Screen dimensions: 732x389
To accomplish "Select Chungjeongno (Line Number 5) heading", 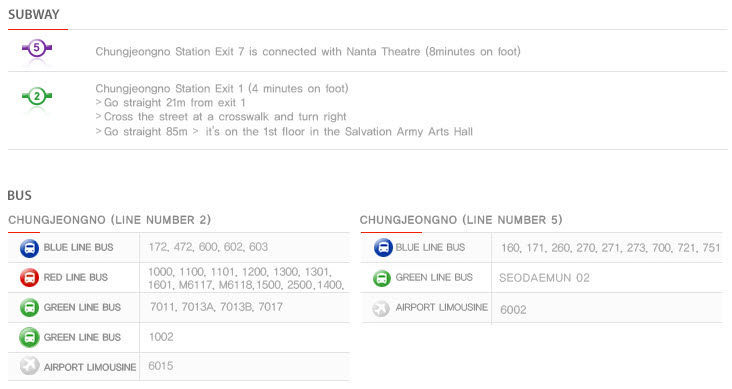I will [461, 220].
